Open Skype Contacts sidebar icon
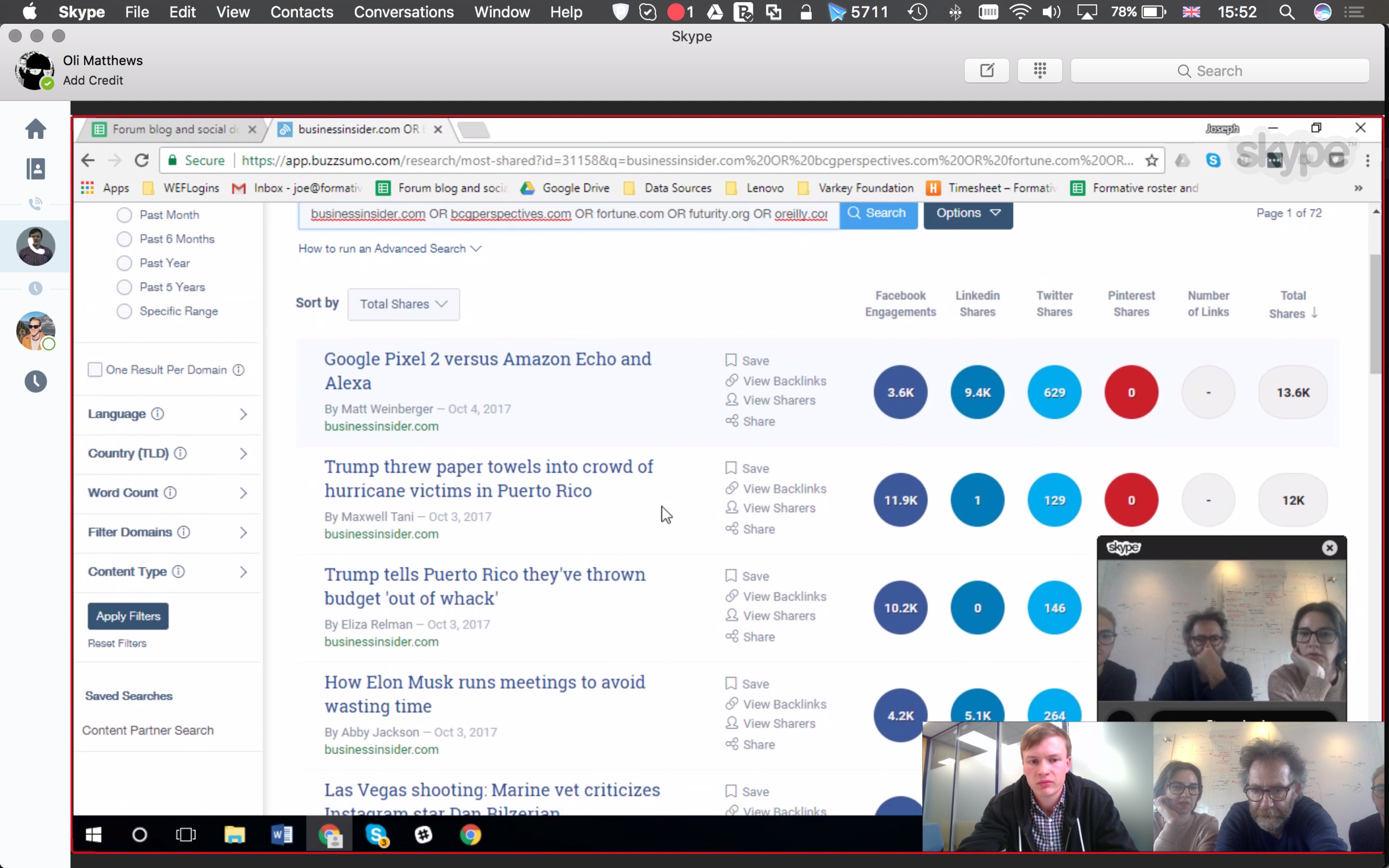 coord(36,169)
